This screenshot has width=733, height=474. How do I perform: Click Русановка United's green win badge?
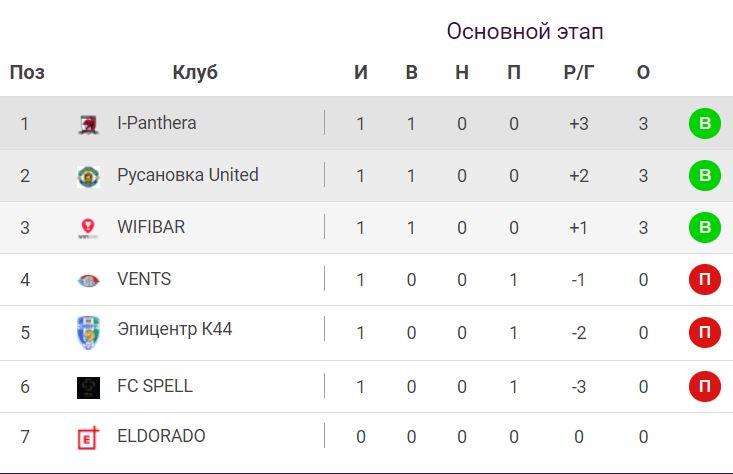(x=704, y=176)
